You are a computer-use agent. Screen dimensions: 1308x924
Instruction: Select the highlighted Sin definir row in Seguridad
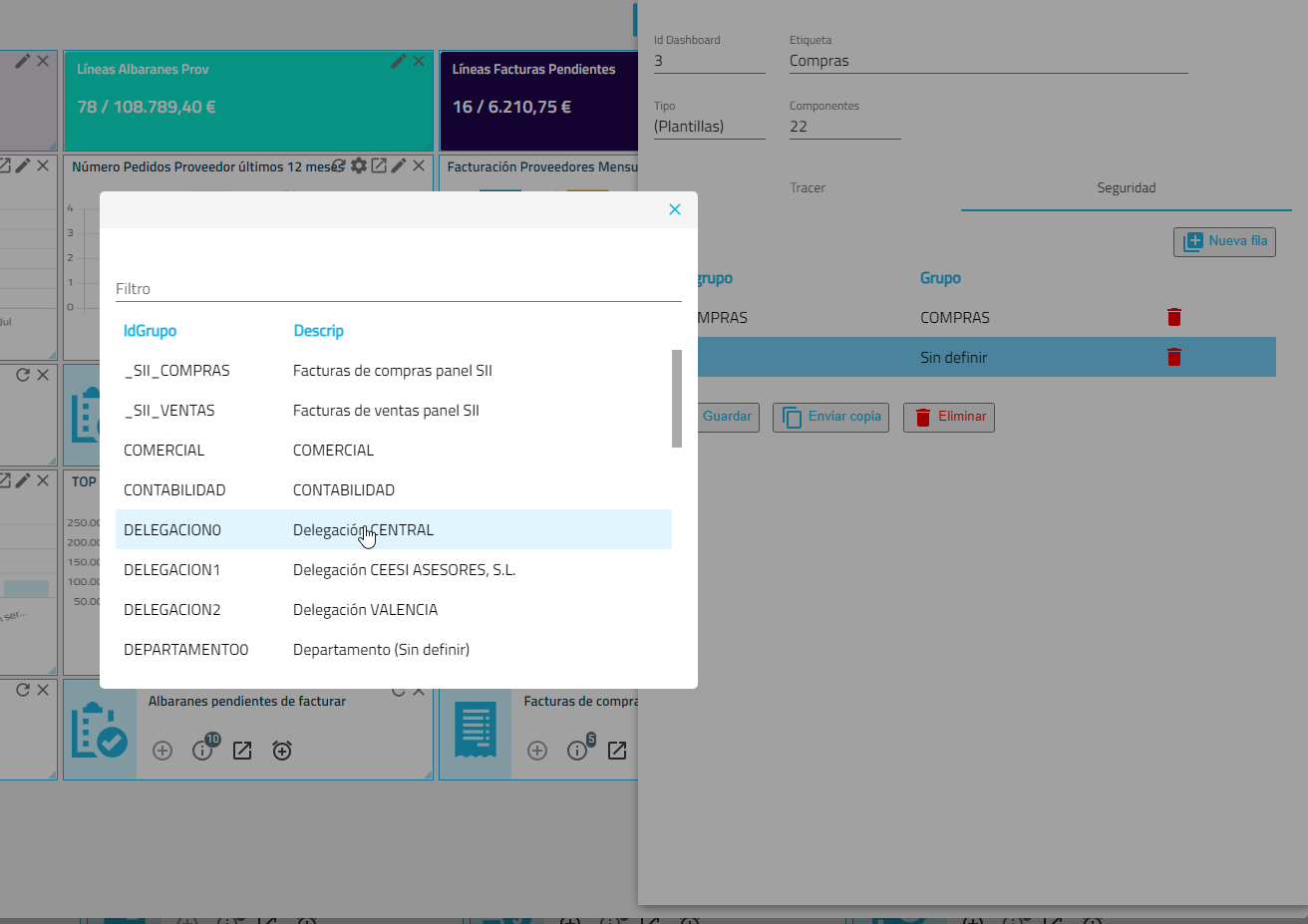click(985, 357)
